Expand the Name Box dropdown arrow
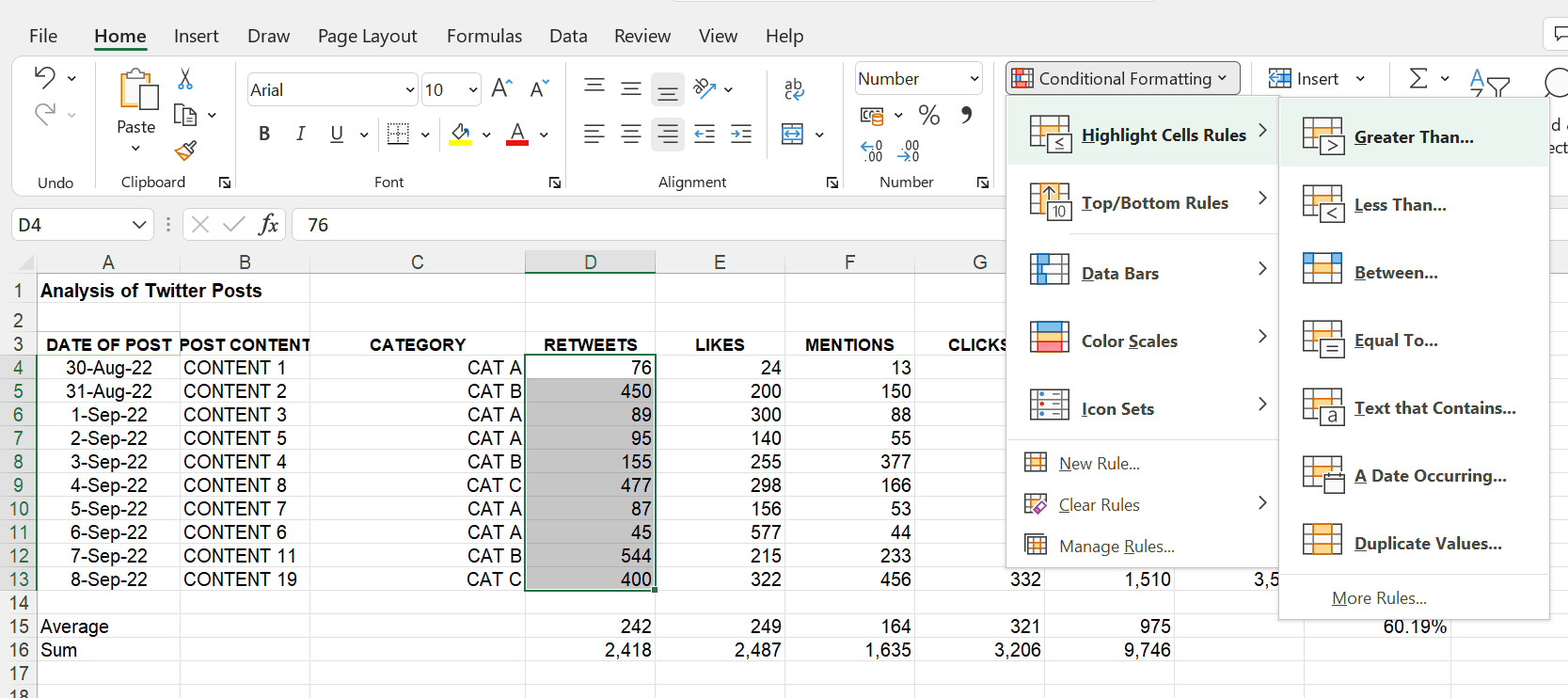This screenshot has width=1568, height=698. click(x=139, y=225)
